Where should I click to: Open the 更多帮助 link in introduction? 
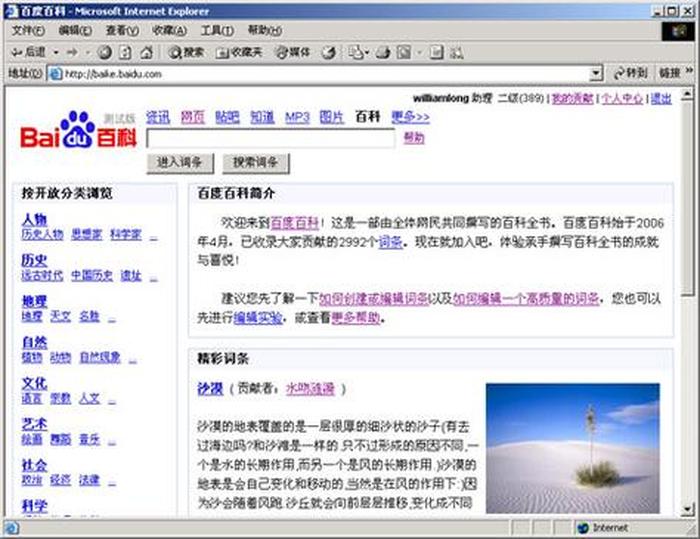[x=356, y=318]
